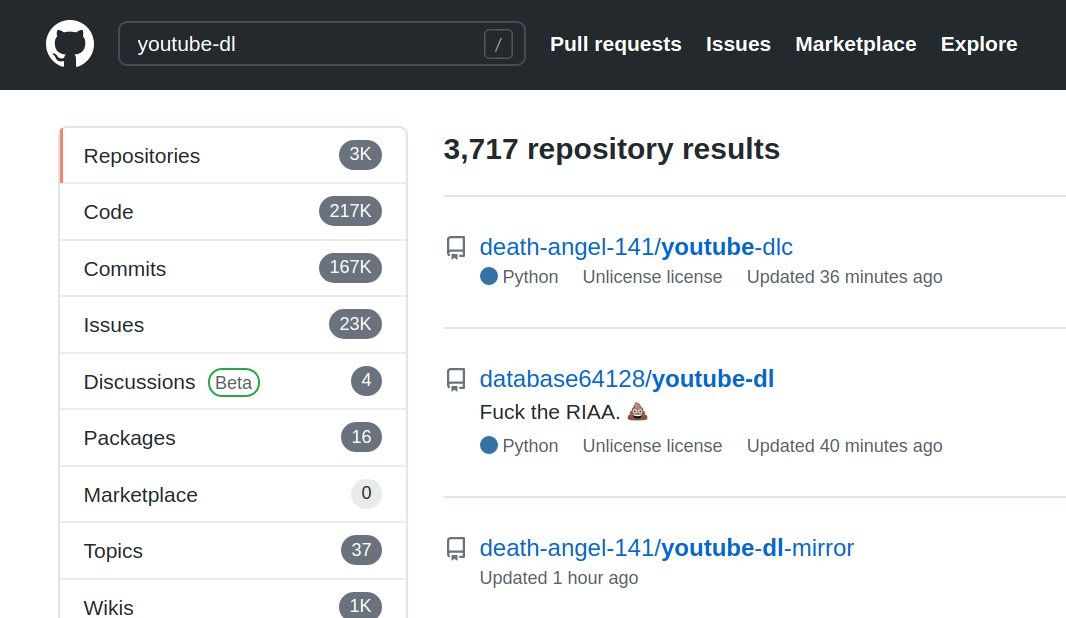Screen dimensions: 1066x618
Task: Select the Topics results filter
Action: [233, 551]
